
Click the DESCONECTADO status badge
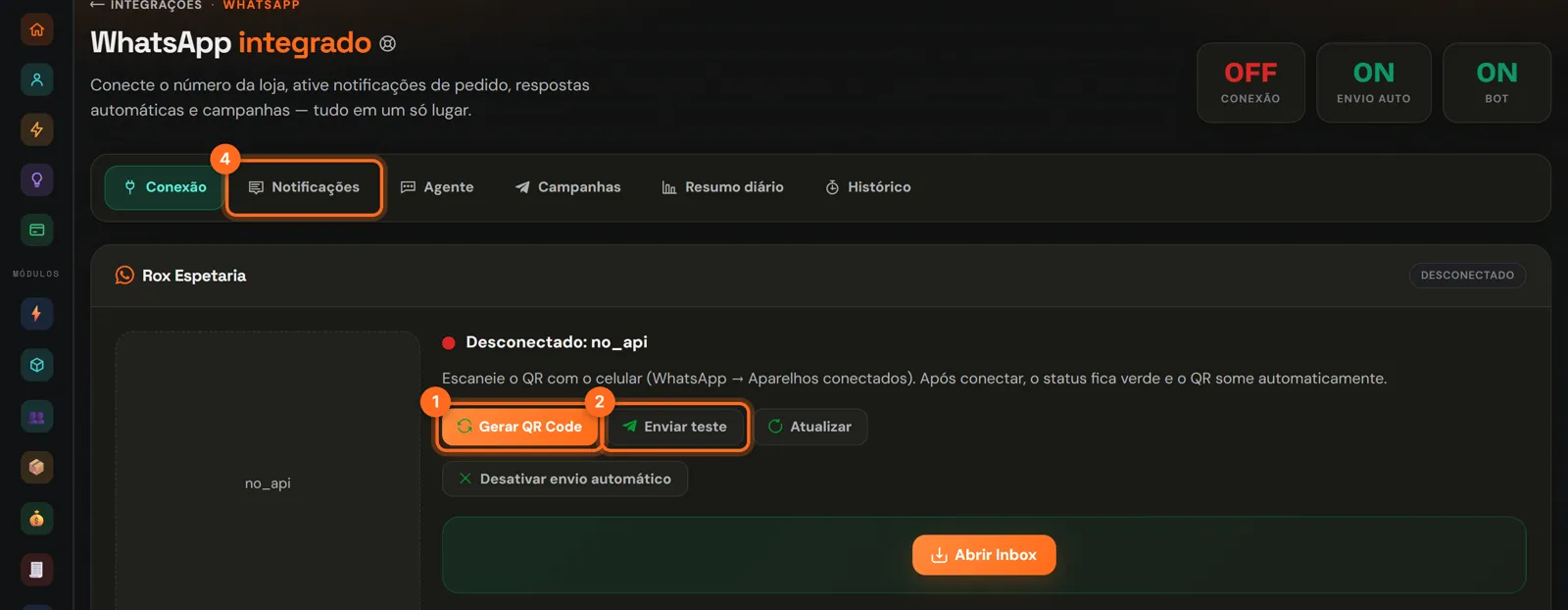[1467, 276]
